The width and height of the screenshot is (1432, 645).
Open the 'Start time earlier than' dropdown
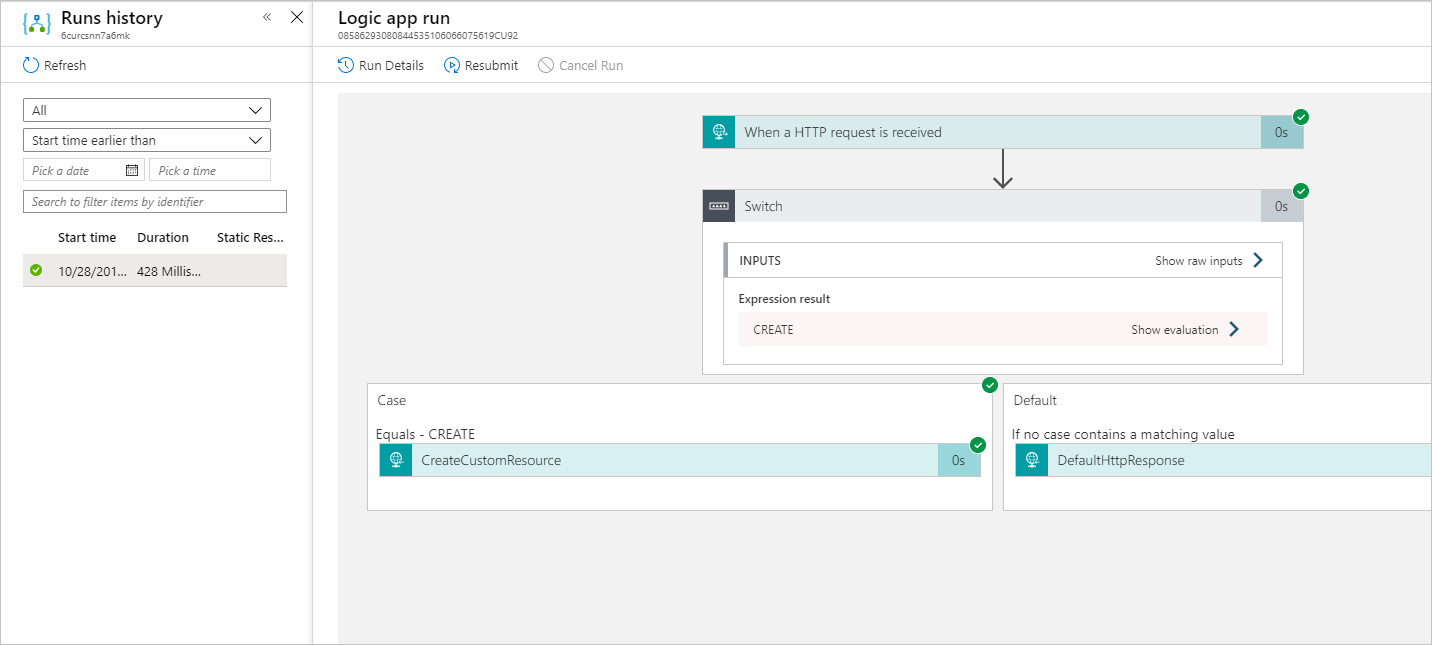point(147,140)
